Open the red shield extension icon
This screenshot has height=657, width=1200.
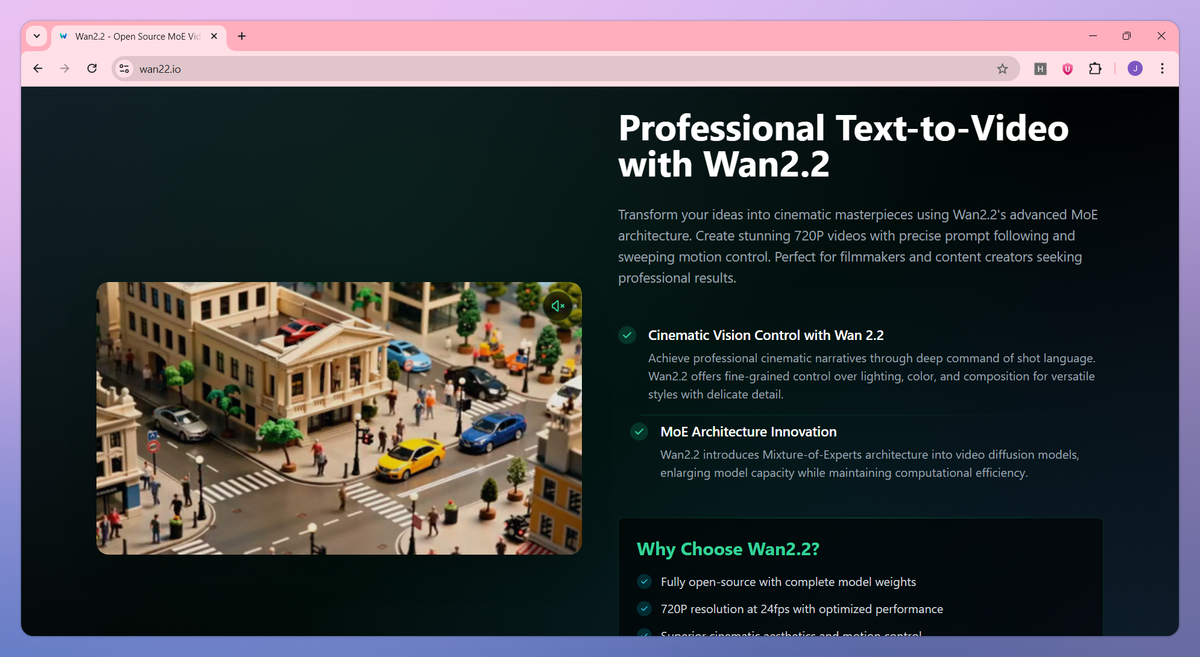click(x=1068, y=69)
